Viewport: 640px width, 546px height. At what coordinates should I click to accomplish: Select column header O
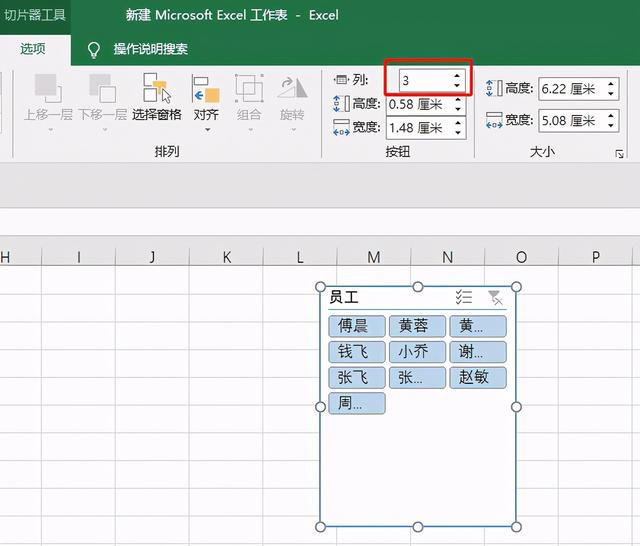pos(521,257)
